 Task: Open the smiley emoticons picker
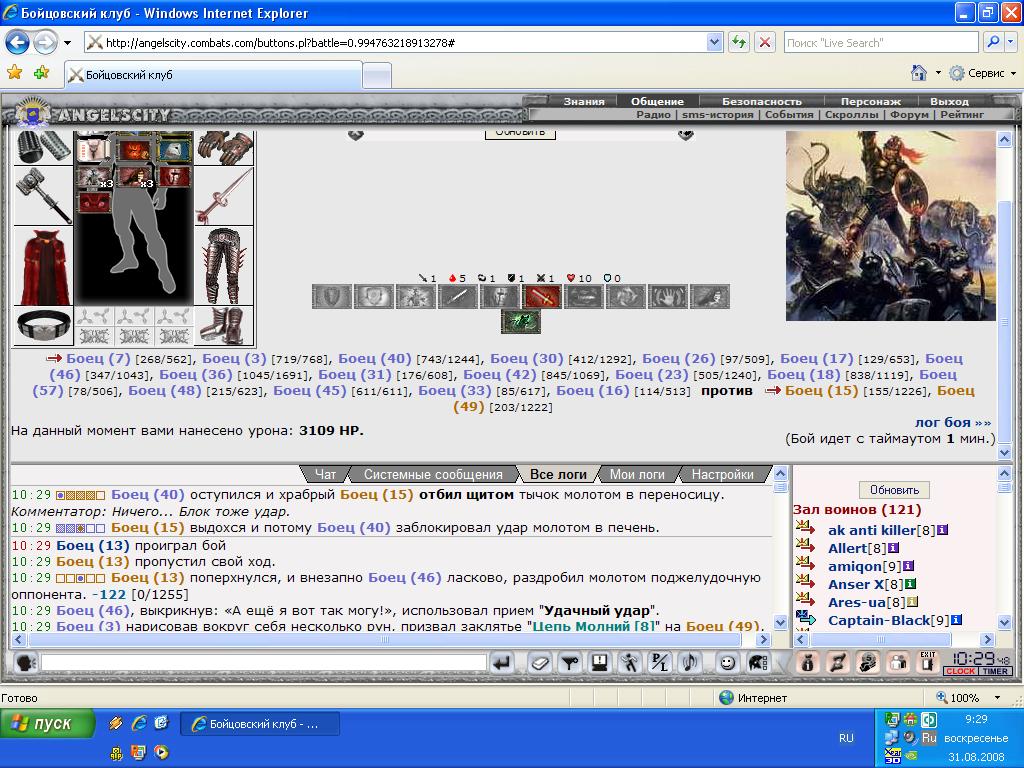coord(727,663)
